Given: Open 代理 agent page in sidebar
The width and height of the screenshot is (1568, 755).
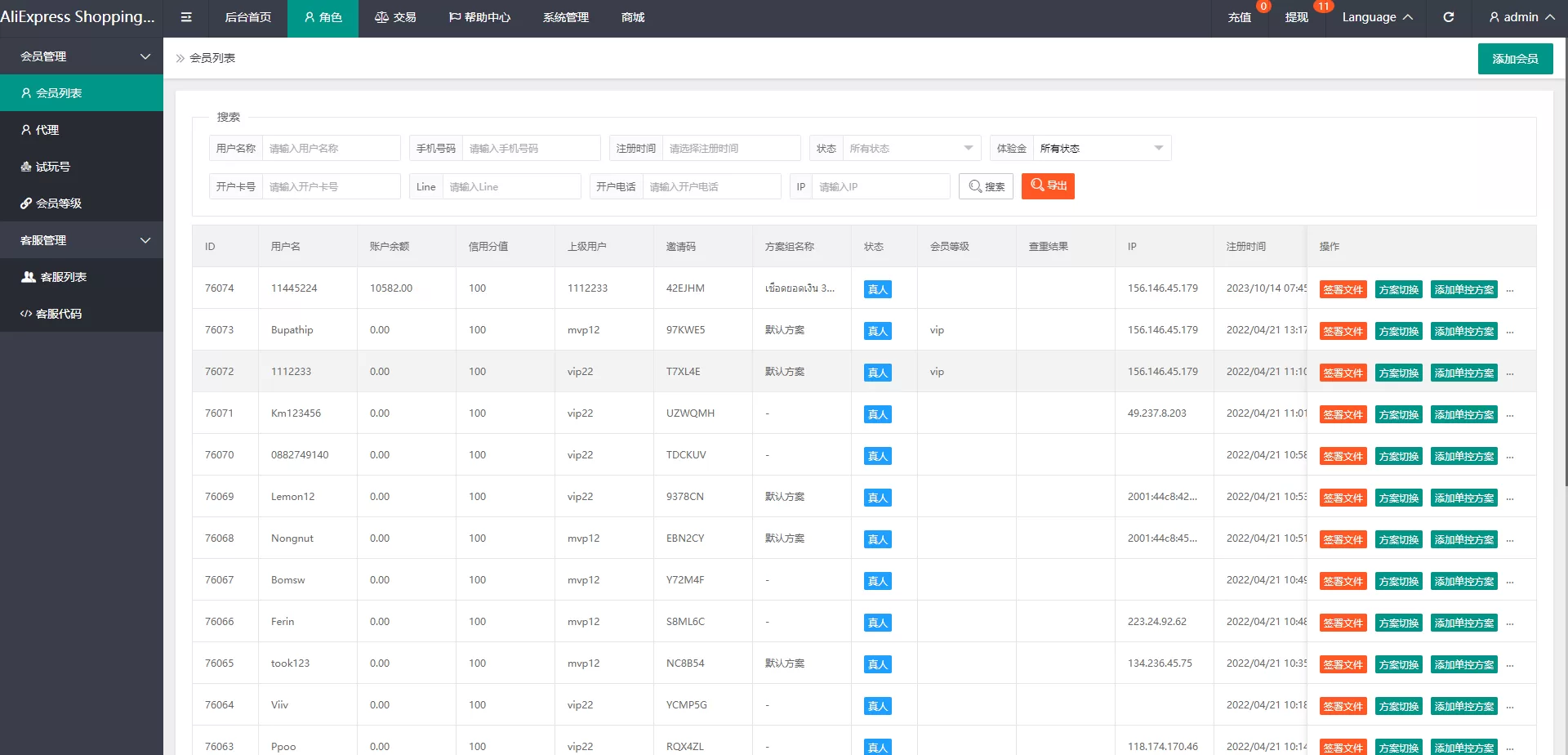Looking at the screenshot, I should click(x=47, y=130).
